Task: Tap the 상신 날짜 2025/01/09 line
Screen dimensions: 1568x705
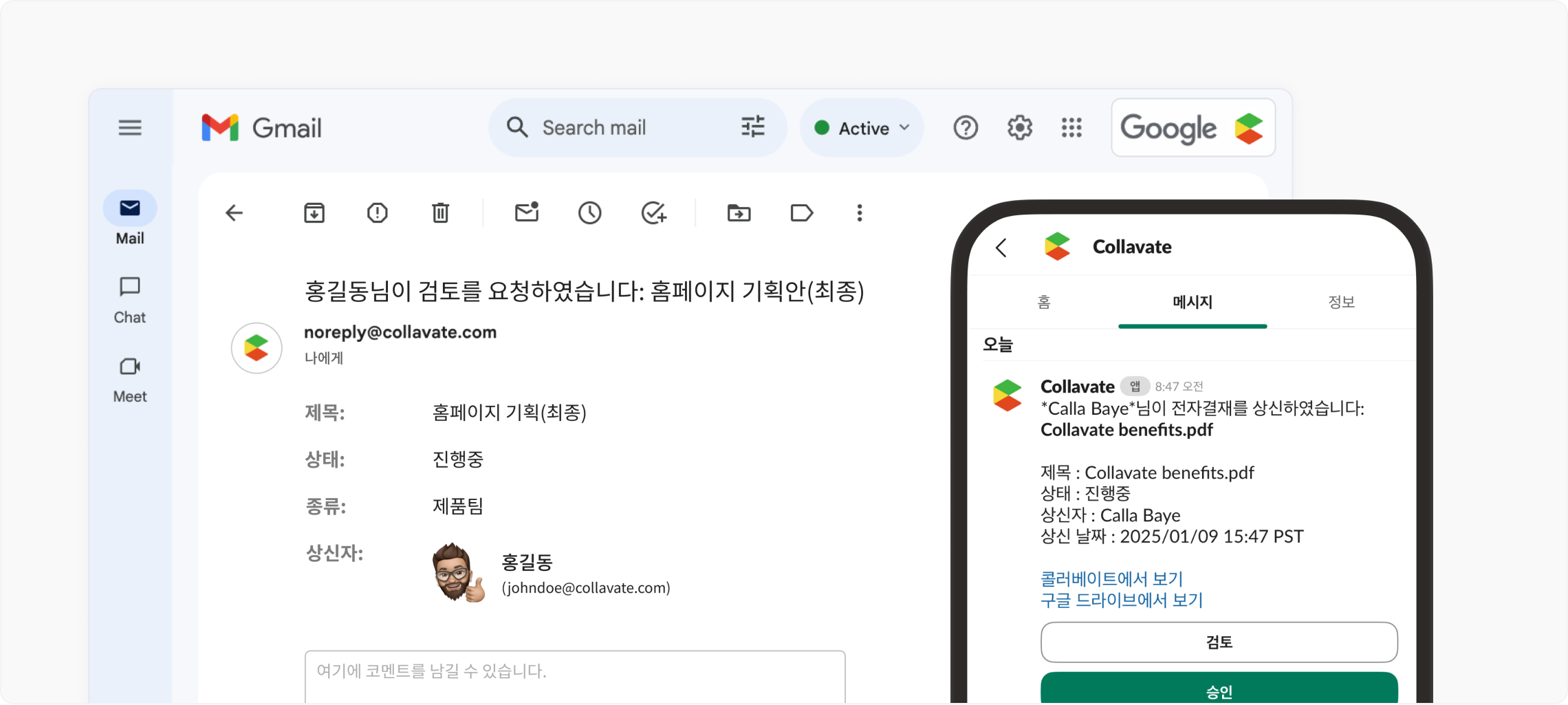Action: 1172,536
